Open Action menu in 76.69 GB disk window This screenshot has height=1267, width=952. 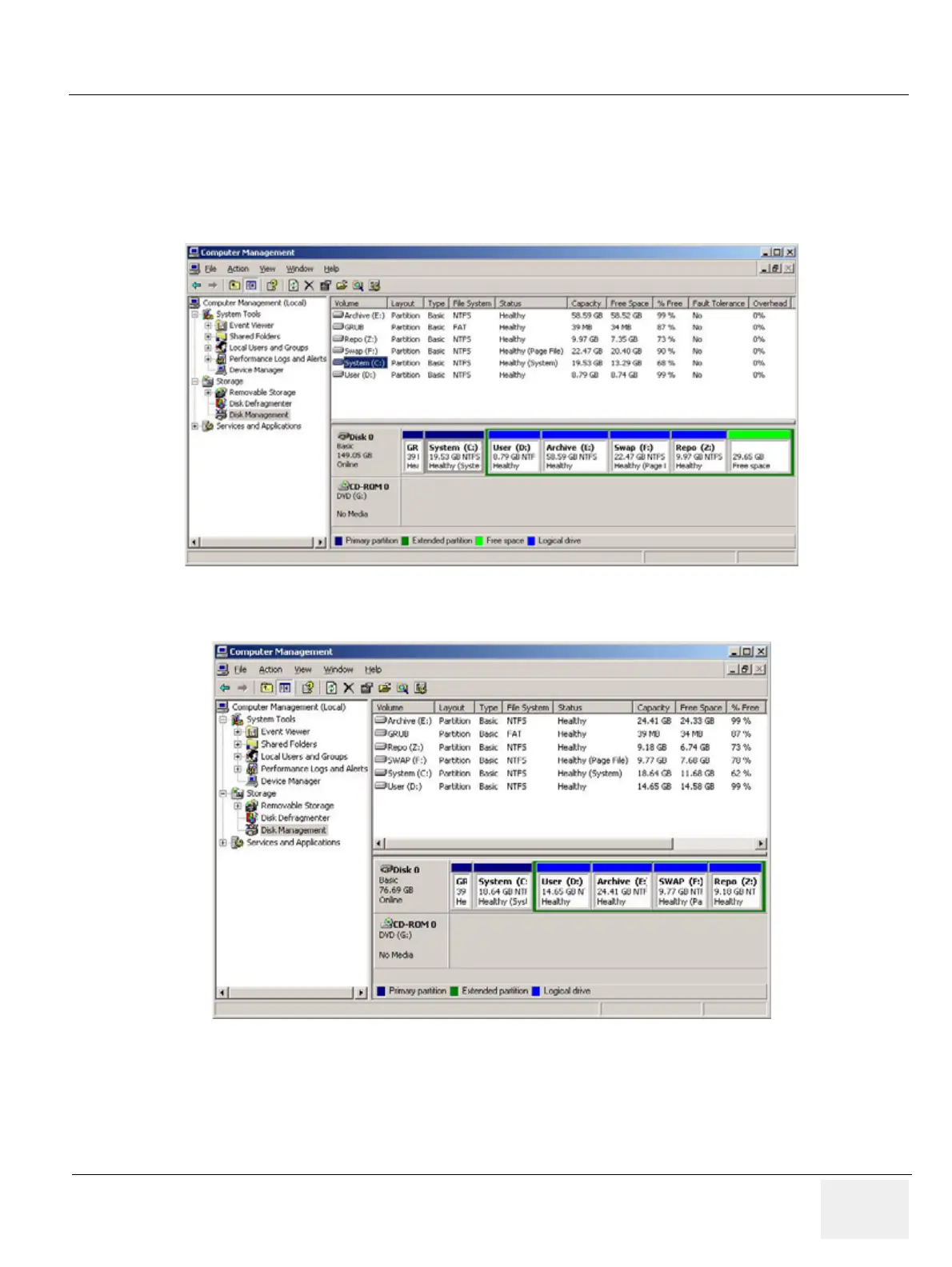(x=270, y=669)
